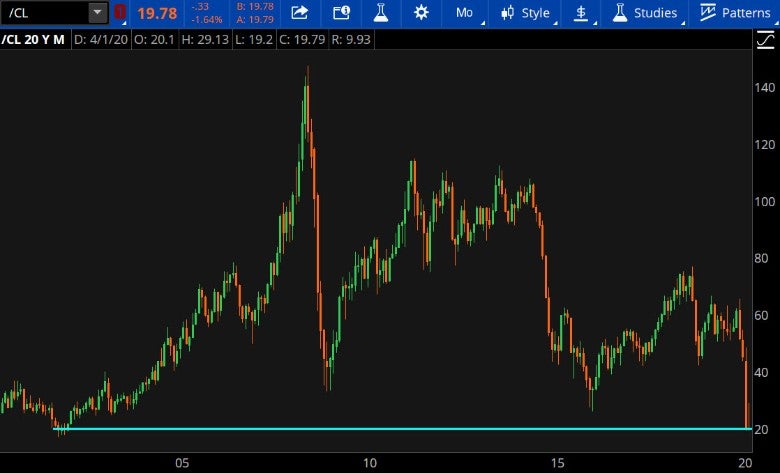Open the flask quick study icon
Image resolution: width=780 pixels, height=473 pixels.
click(381, 12)
